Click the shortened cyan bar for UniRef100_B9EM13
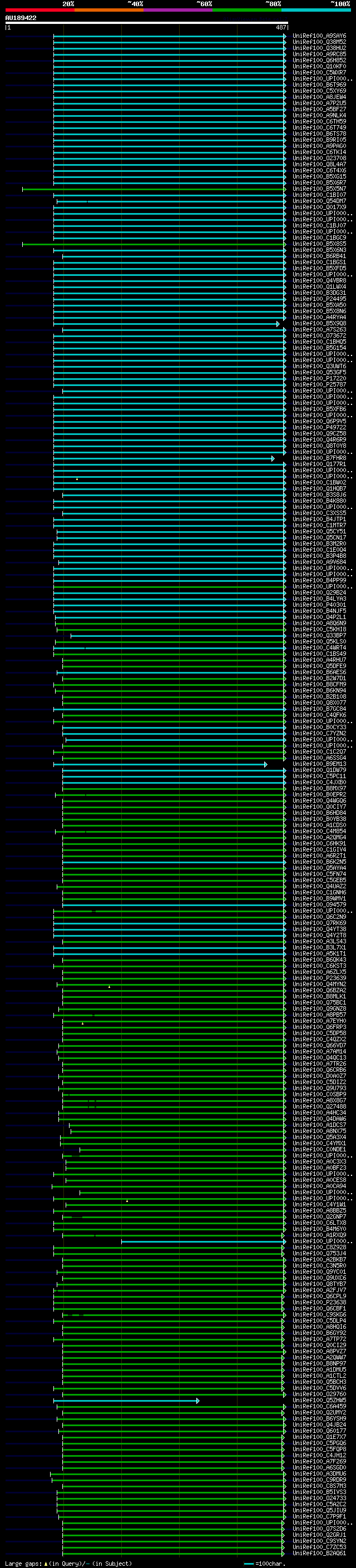 pos(160,764)
